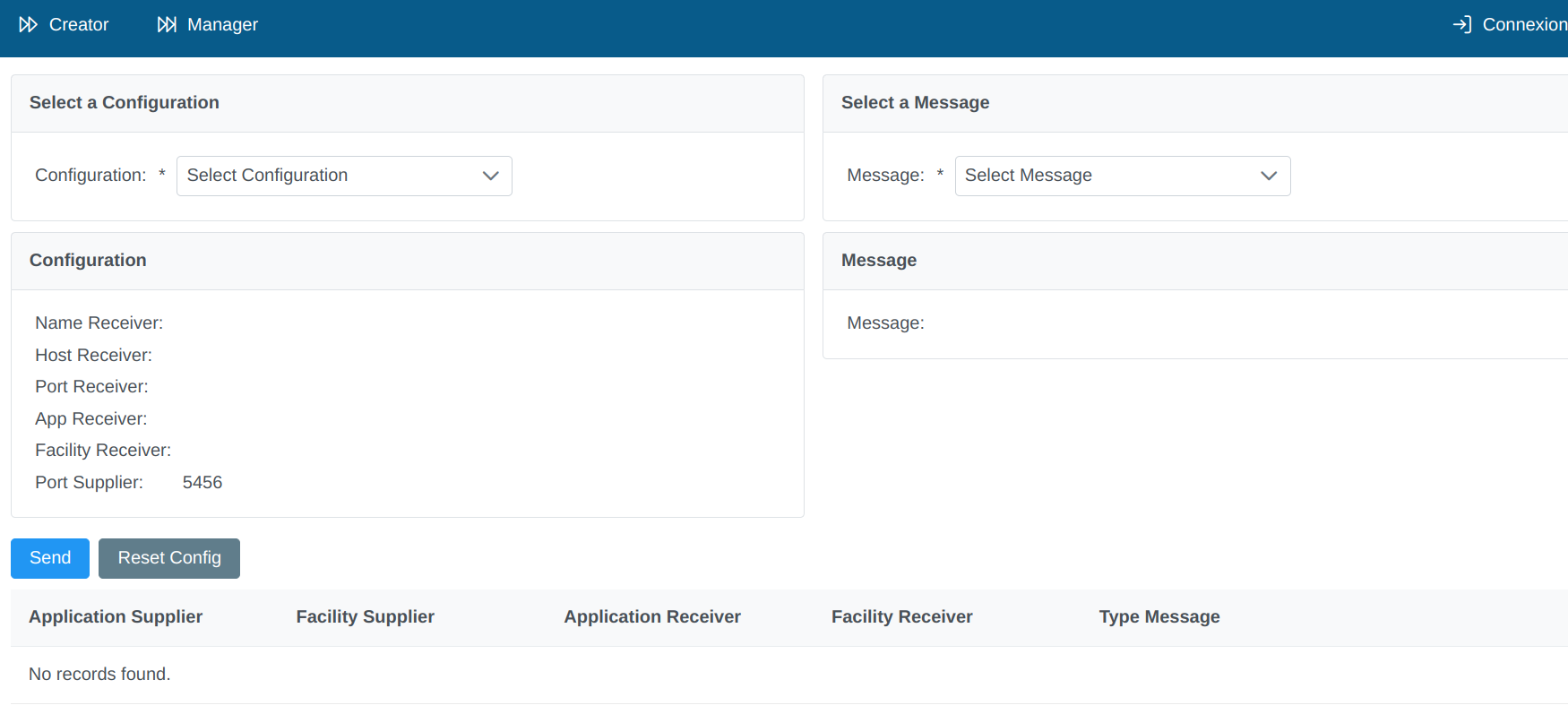Click the chevron arrow in Configuration dropdown
1568x714 pixels.
click(x=490, y=176)
